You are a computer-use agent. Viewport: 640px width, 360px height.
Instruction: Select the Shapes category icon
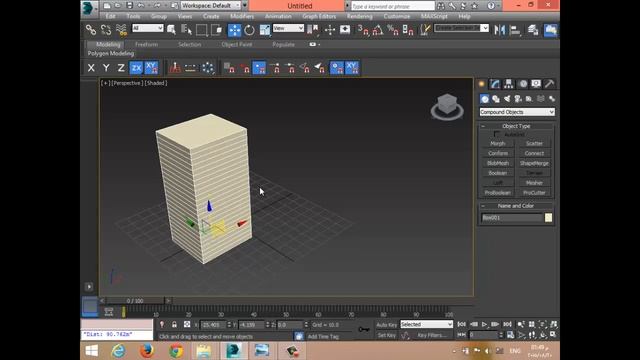click(496, 99)
